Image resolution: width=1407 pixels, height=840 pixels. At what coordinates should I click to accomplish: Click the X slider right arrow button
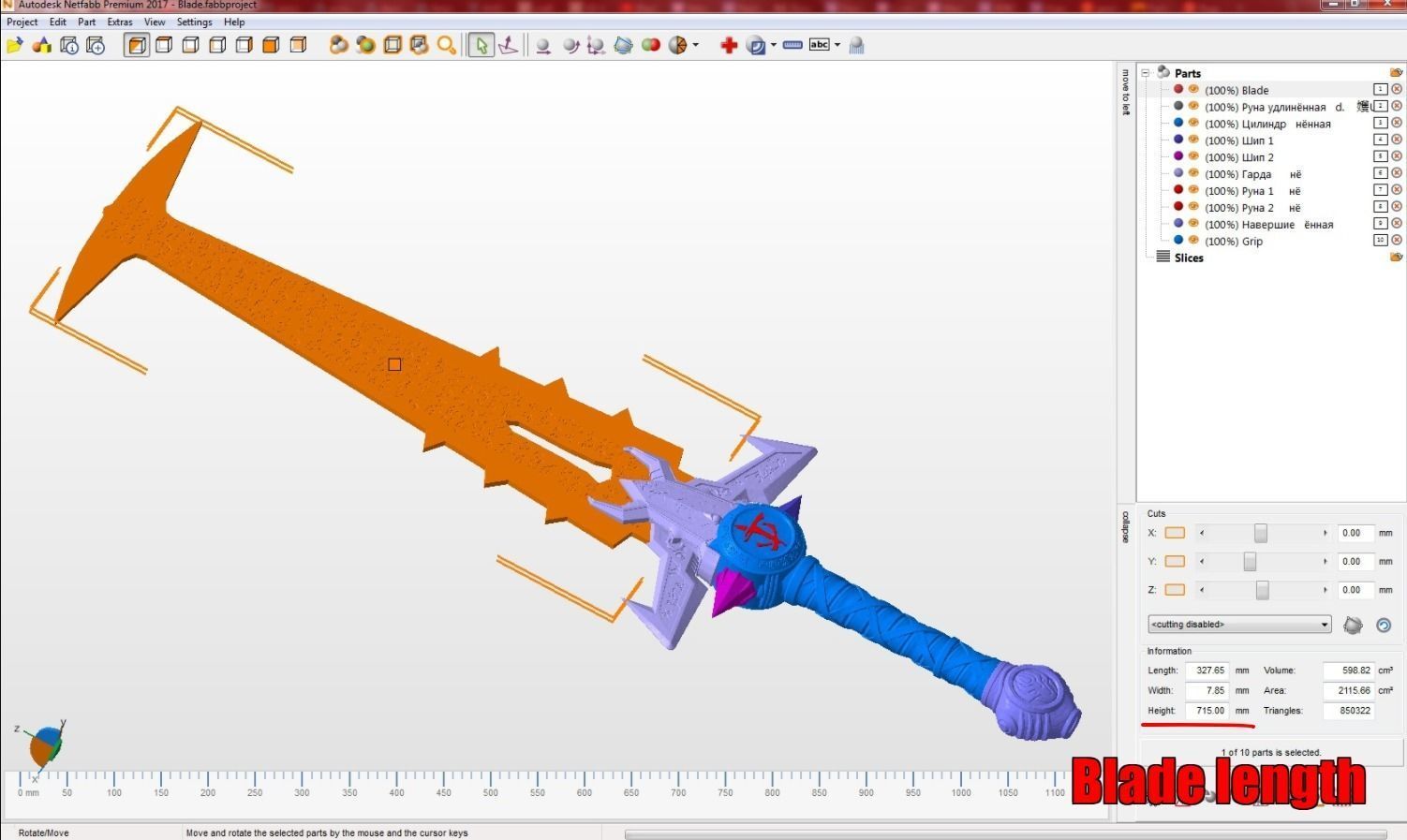click(1325, 533)
